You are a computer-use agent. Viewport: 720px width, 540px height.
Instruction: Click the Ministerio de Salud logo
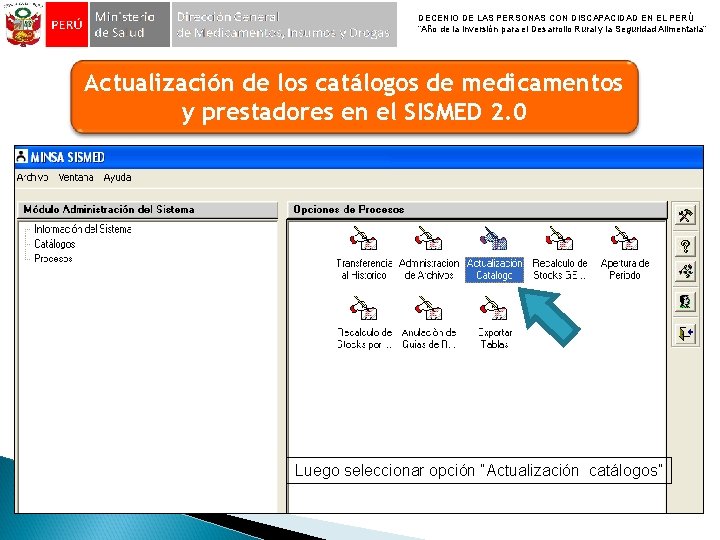click(x=130, y=24)
